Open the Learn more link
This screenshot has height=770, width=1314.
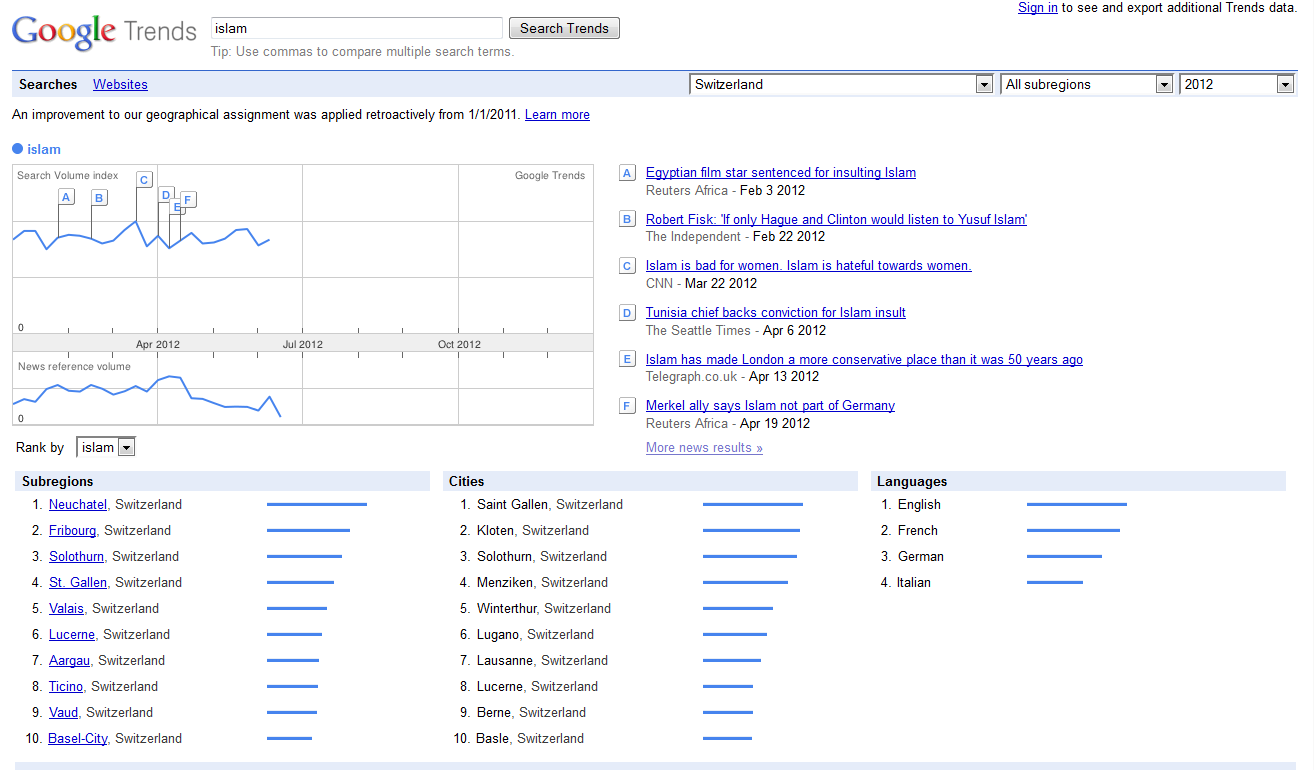pyautogui.click(x=557, y=115)
